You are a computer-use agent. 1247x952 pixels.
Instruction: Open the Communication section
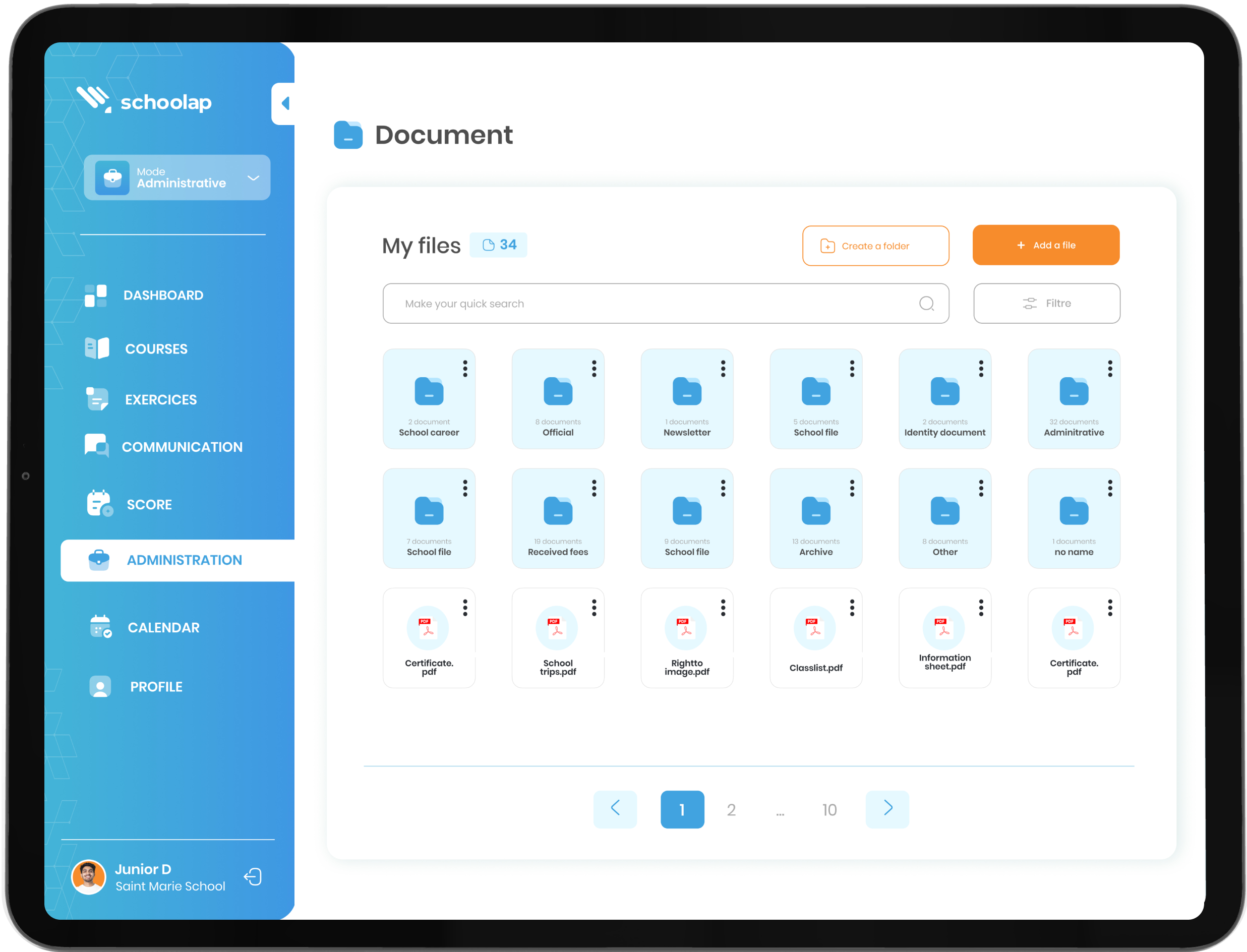point(182,447)
